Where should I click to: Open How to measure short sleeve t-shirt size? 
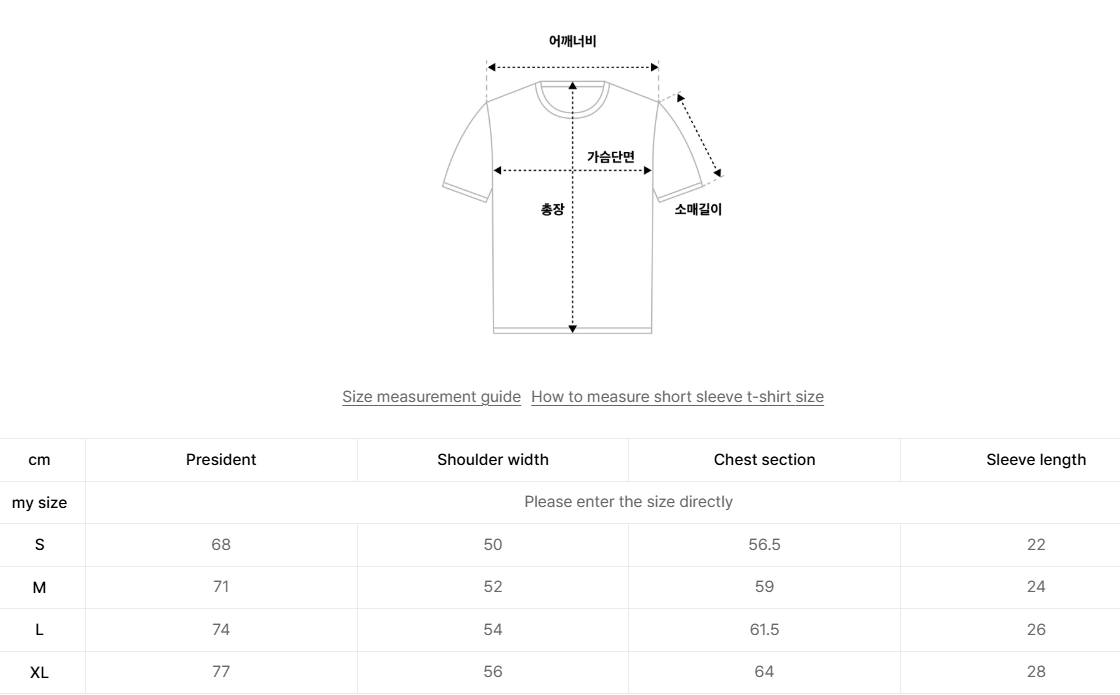677,397
